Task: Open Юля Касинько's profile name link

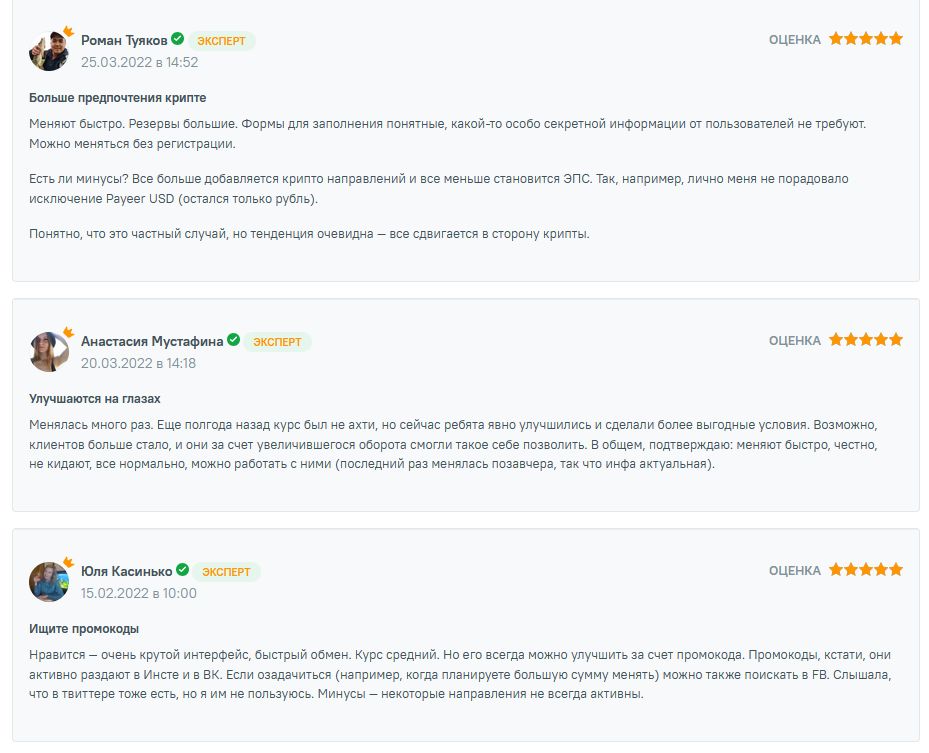Action: coord(126,571)
